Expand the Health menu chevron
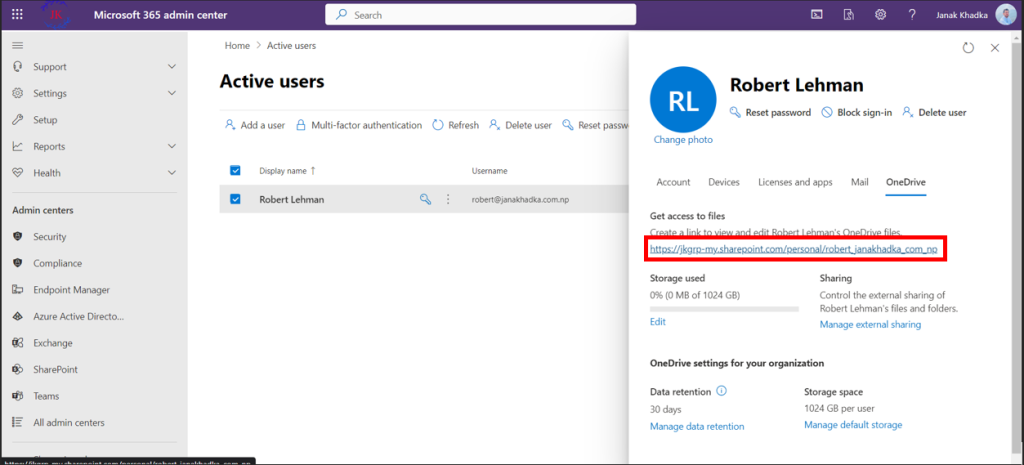1024x465 pixels. point(172,173)
